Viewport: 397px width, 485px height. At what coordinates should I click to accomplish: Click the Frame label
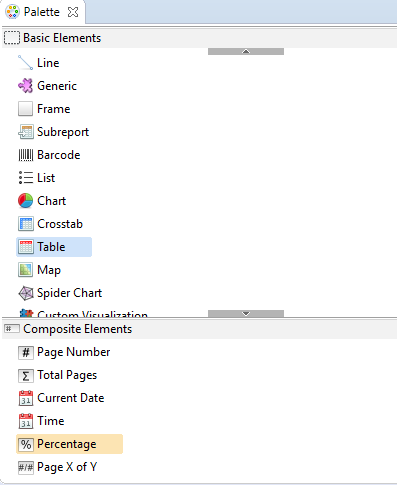(53, 109)
